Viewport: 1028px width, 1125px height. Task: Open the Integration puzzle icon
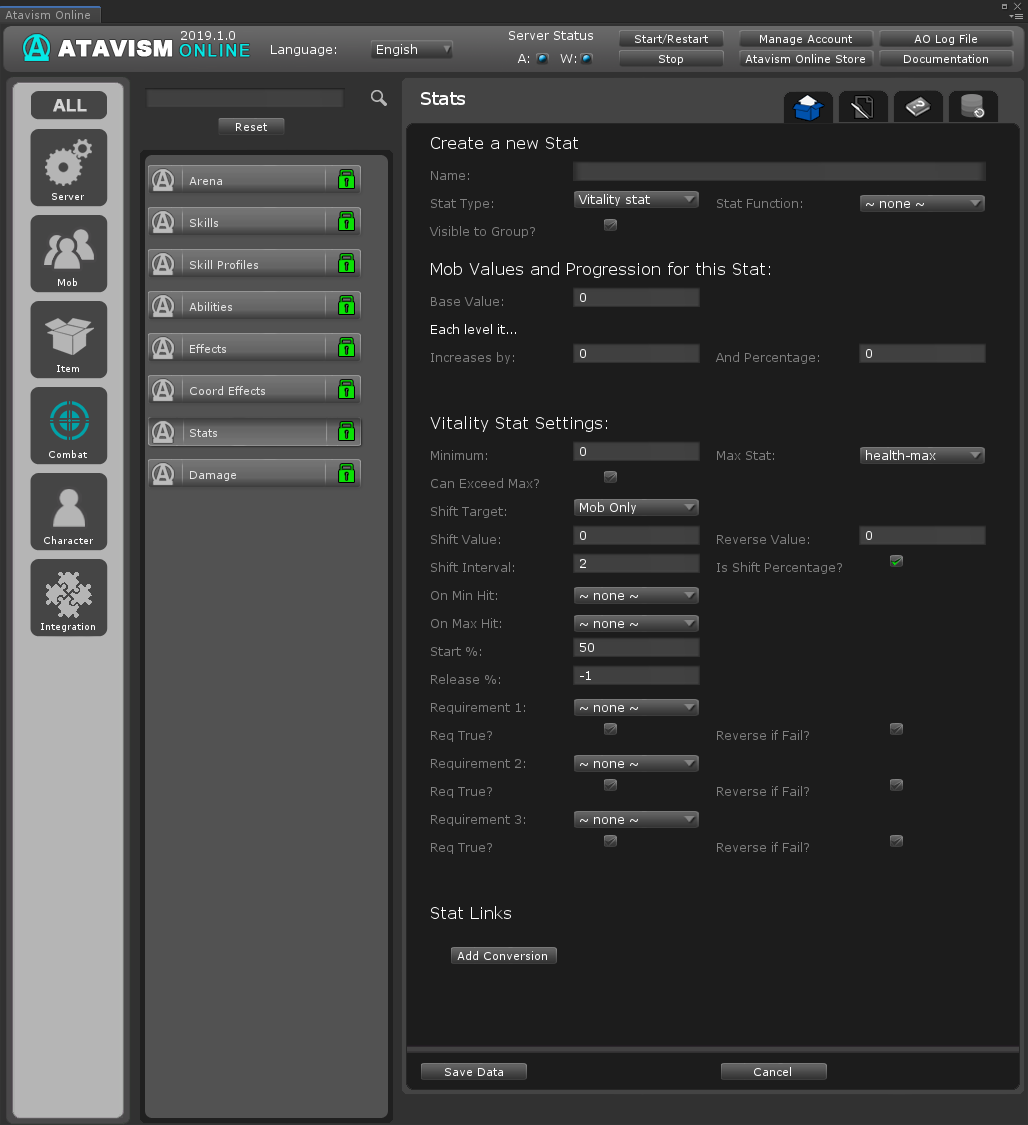(x=68, y=597)
